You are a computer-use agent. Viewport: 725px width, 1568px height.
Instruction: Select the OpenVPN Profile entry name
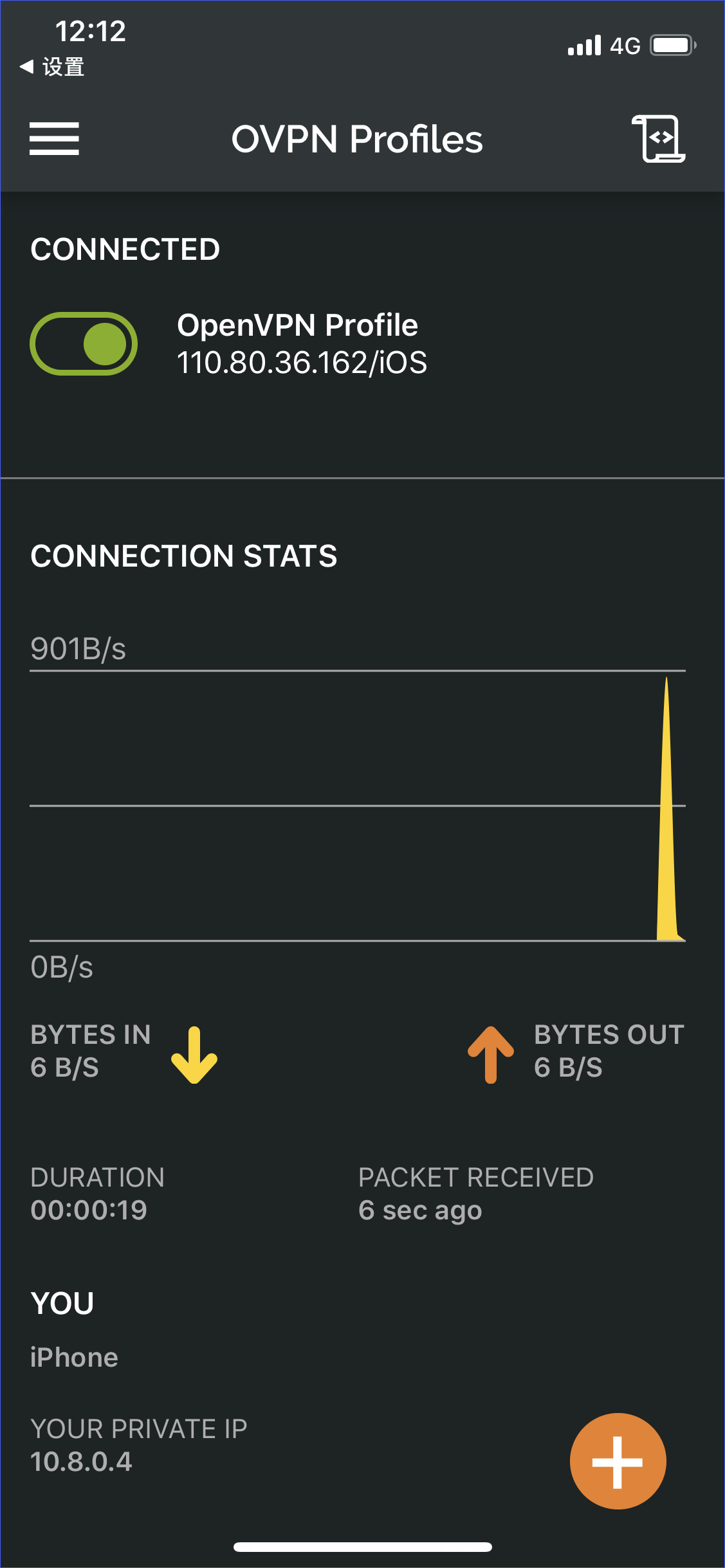[x=297, y=325]
